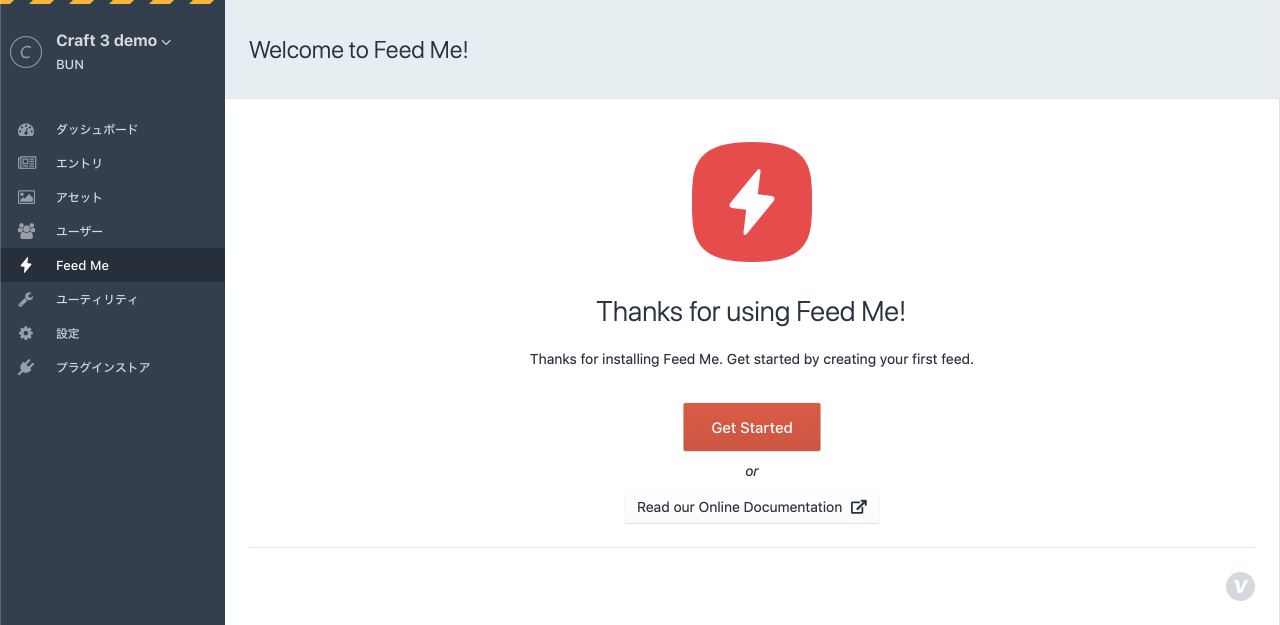
Task: Click the plug icon for the plugin store
Action: coord(26,367)
